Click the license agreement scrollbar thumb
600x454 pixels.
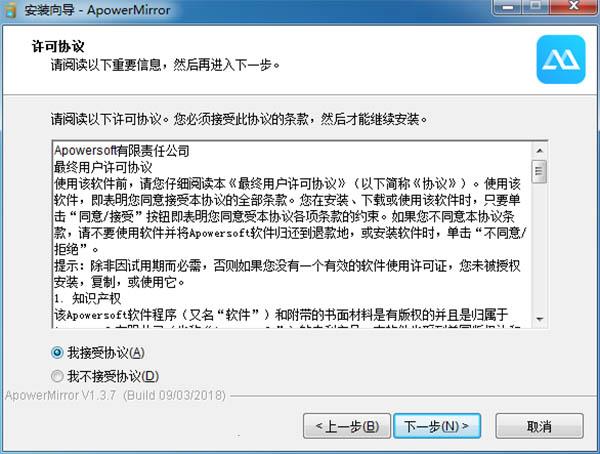click(x=540, y=171)
